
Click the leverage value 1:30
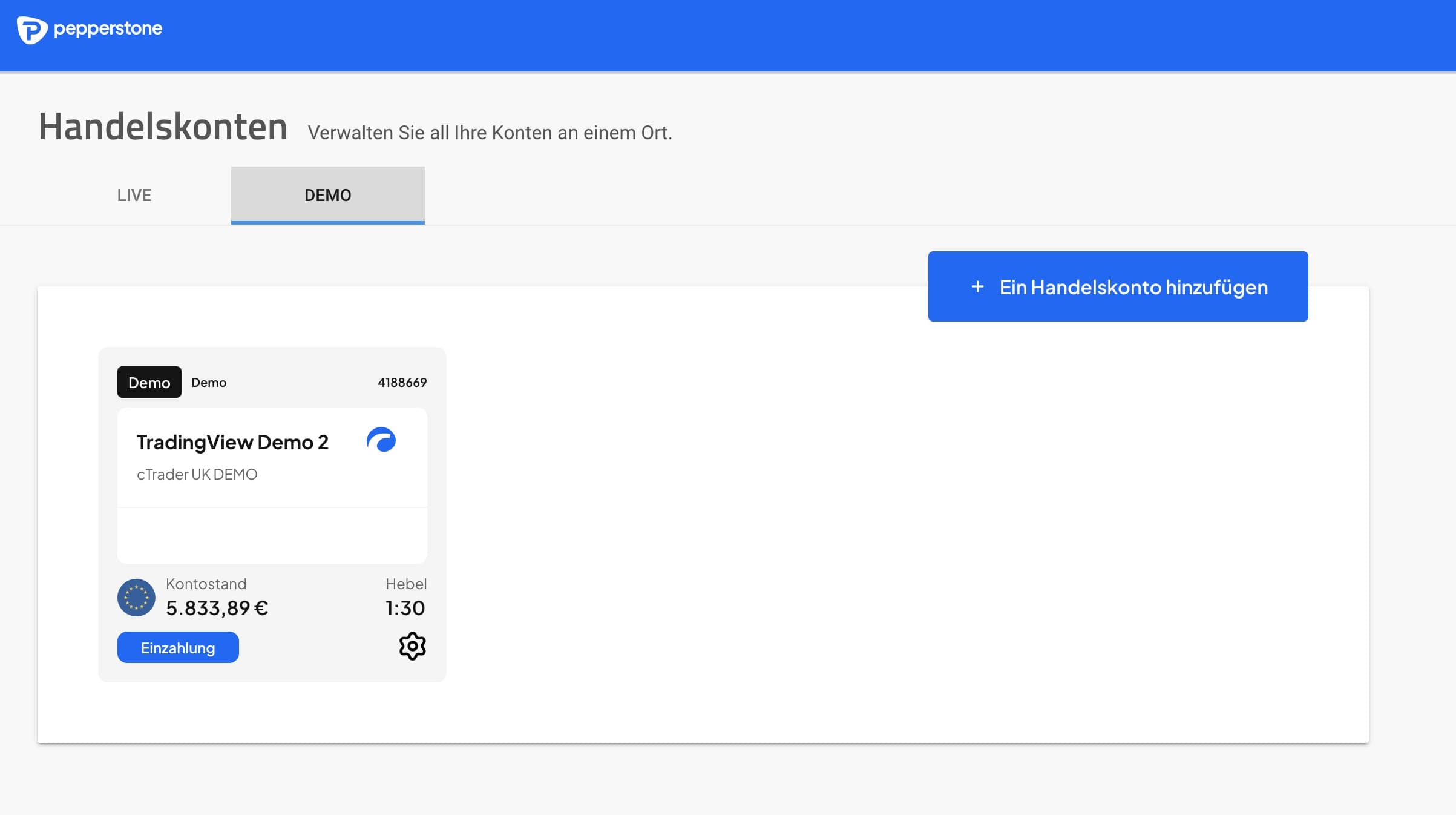pos(405,608)
